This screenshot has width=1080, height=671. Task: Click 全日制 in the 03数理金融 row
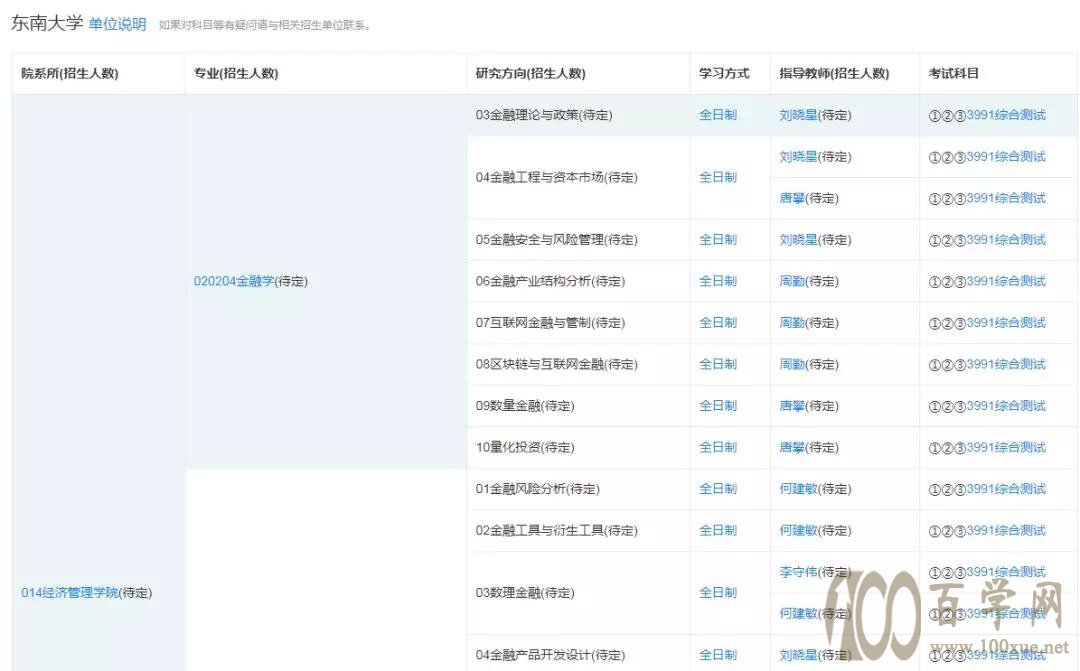click(x=718, y=592)
